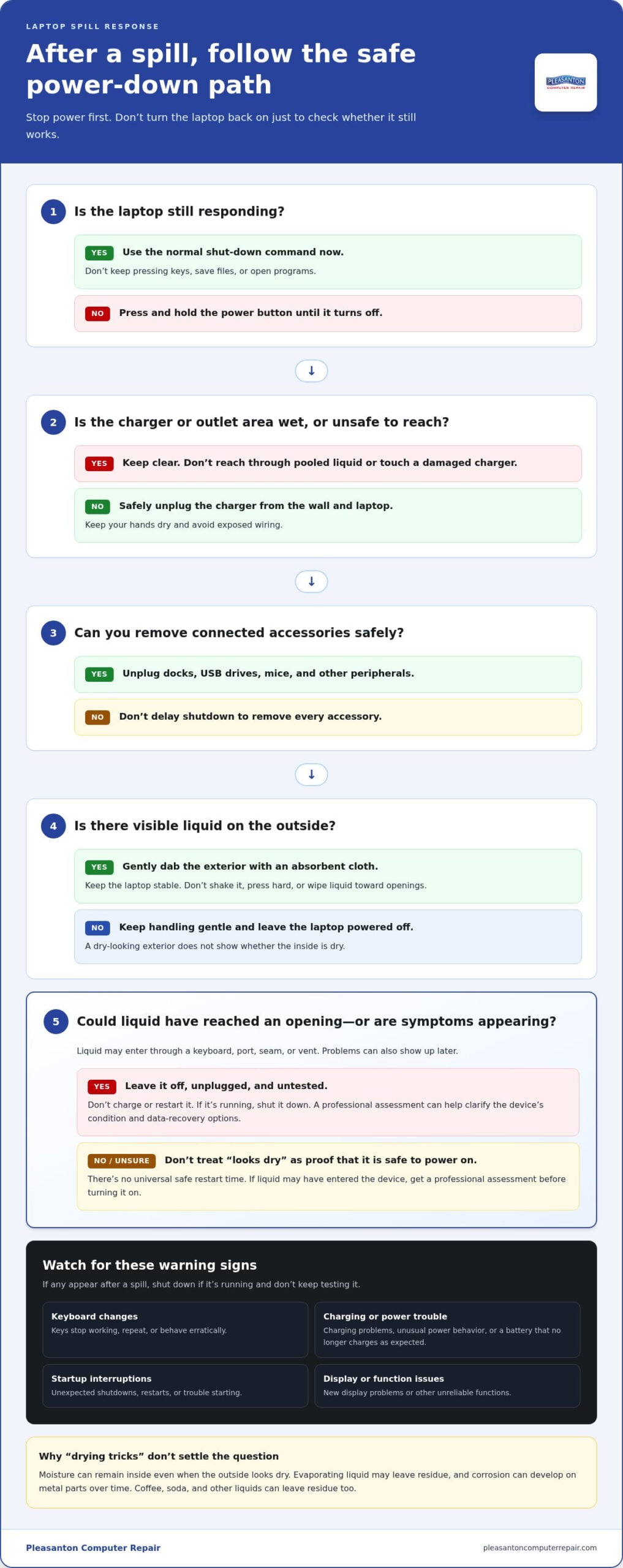Click the Pleasanton Computer Repair footer name
The image size is (623, 1568).
pyautogui.click(x=93, y=1548)
